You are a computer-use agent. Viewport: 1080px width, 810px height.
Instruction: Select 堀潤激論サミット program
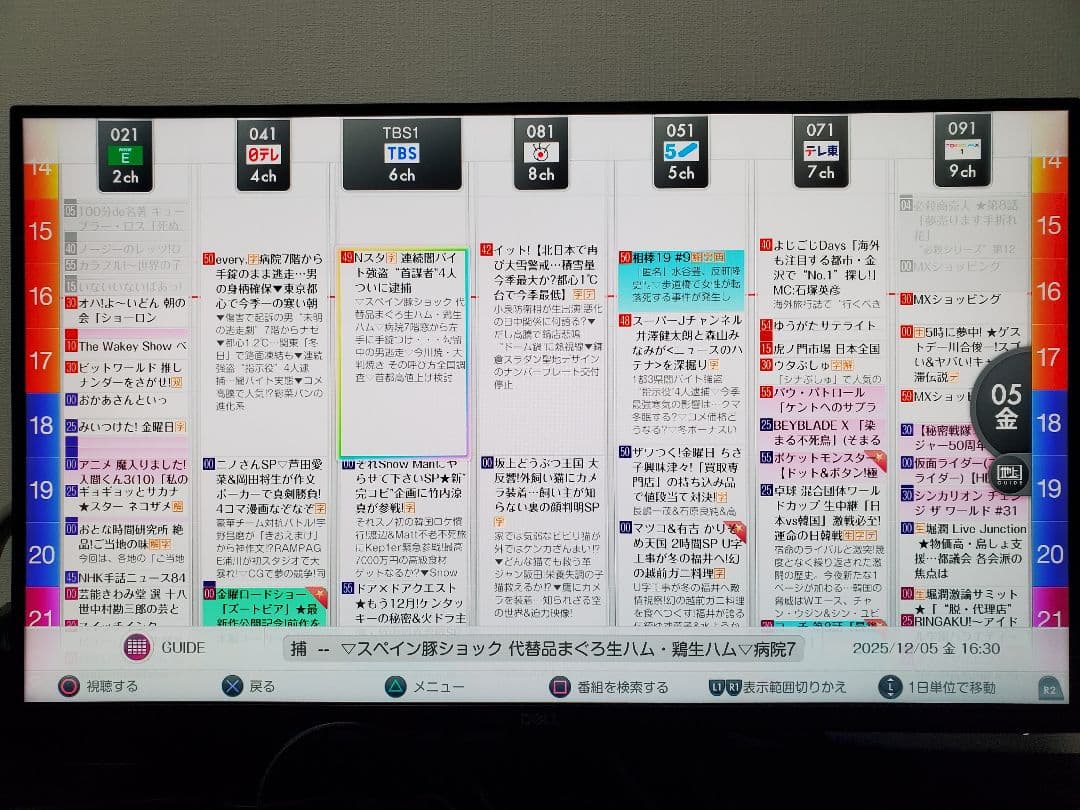[961, 601]
